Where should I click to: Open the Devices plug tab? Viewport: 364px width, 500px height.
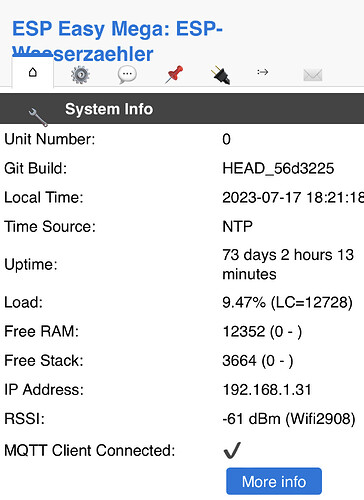[x=221, y=74]
